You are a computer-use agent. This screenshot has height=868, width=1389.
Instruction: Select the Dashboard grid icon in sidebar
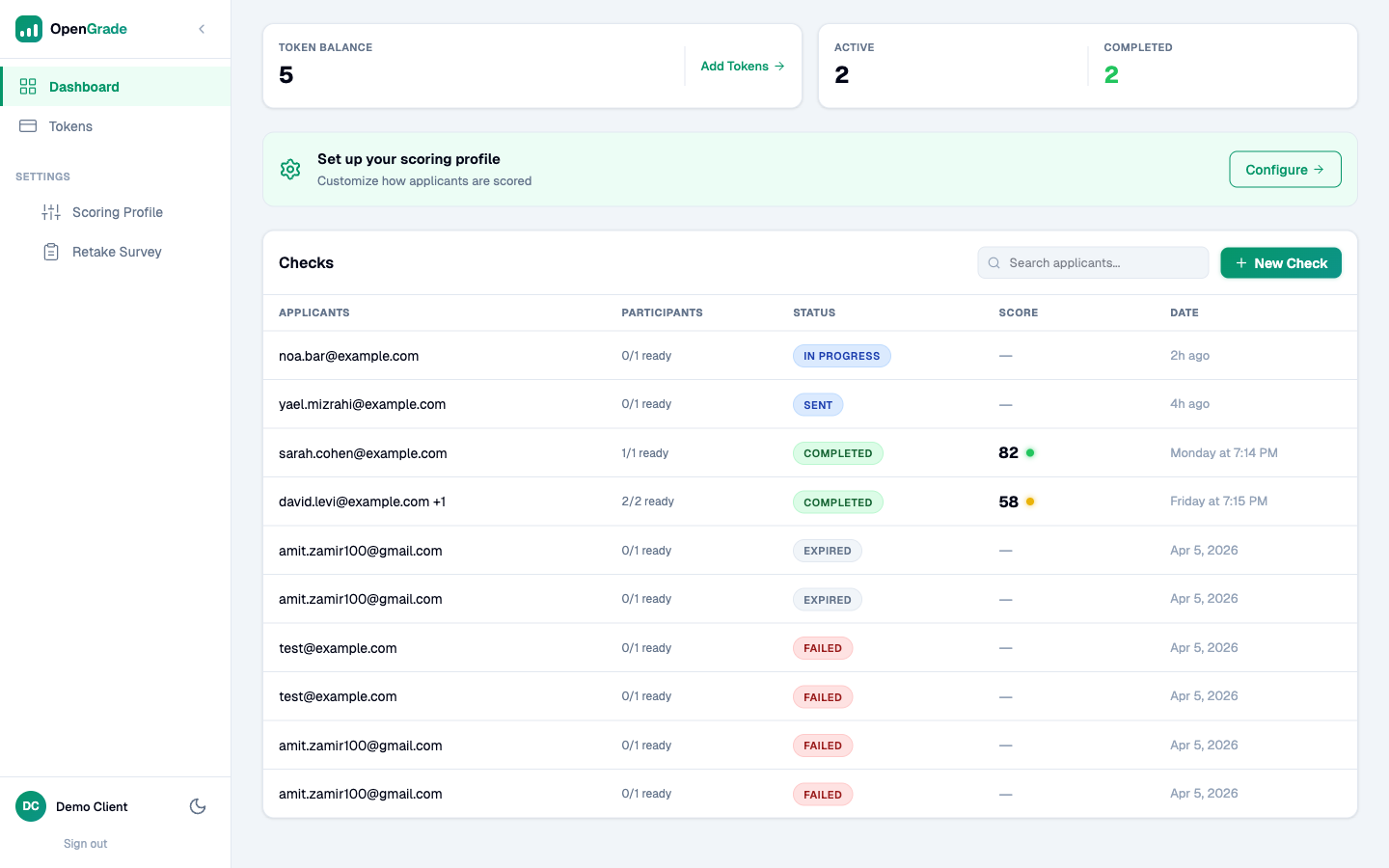click(x=27, y=86)
